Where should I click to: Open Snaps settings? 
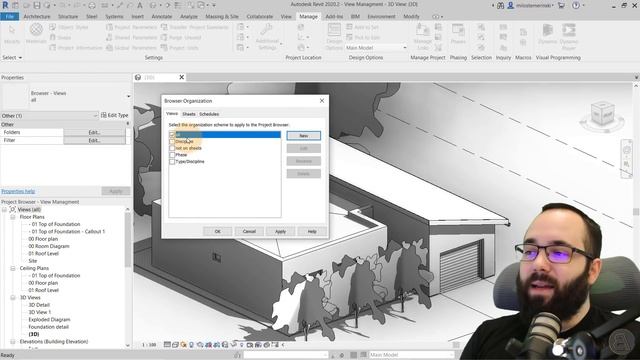pos(60,37)
